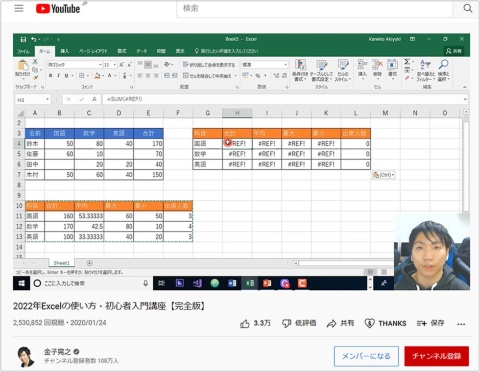
Task: Switch to Normal view in status bar
Action: 370,272
